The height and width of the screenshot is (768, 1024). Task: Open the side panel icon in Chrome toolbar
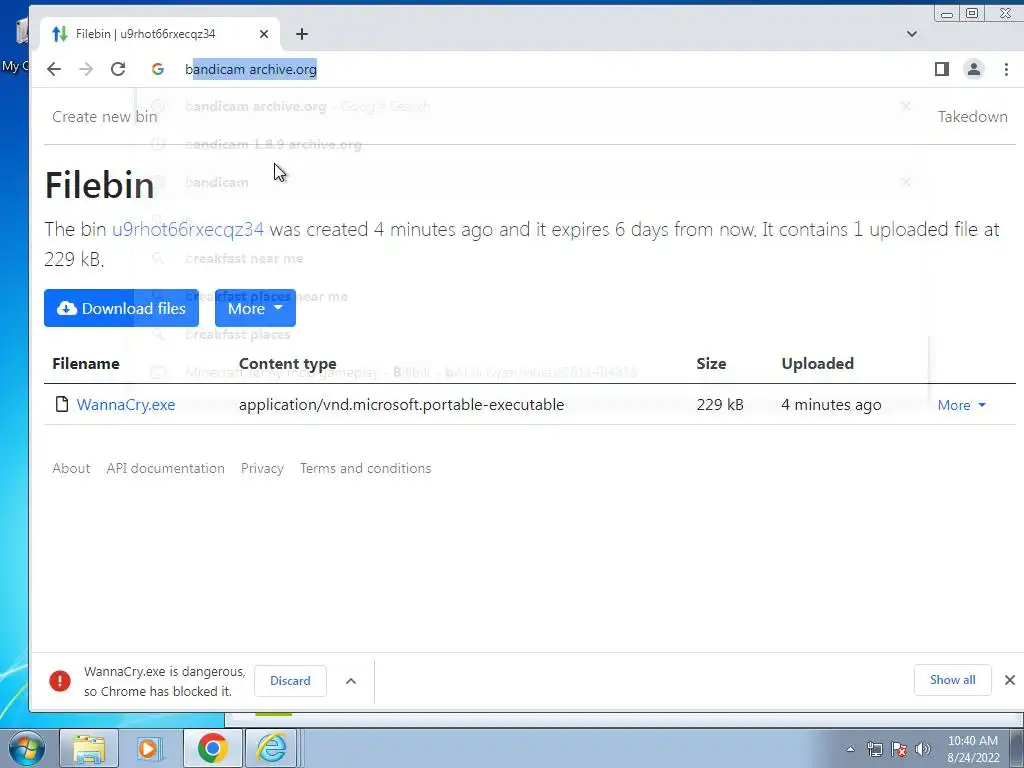click(x=941, y=69)
